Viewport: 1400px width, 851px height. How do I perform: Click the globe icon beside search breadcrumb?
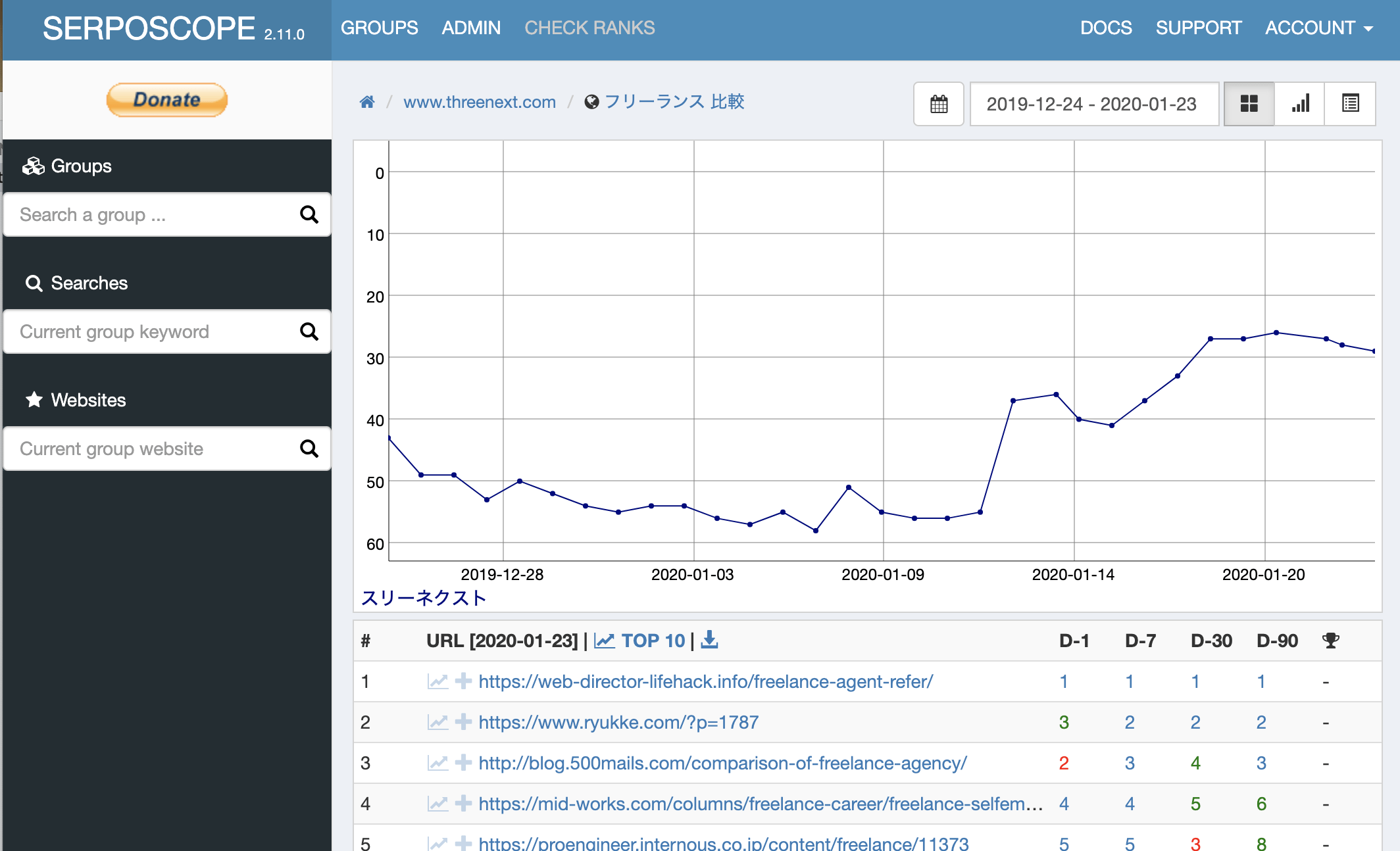coord(591,102)
